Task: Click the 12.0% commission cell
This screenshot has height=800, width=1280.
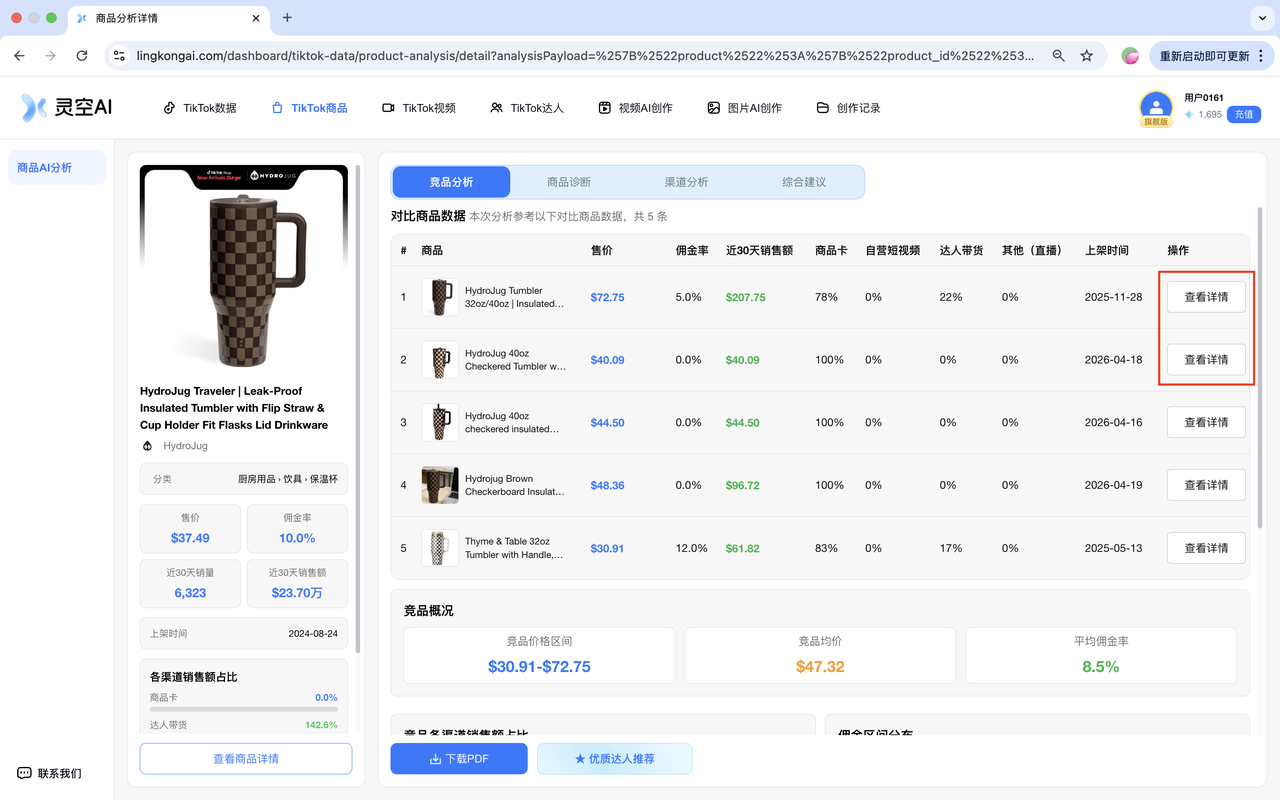Action: 691,548
